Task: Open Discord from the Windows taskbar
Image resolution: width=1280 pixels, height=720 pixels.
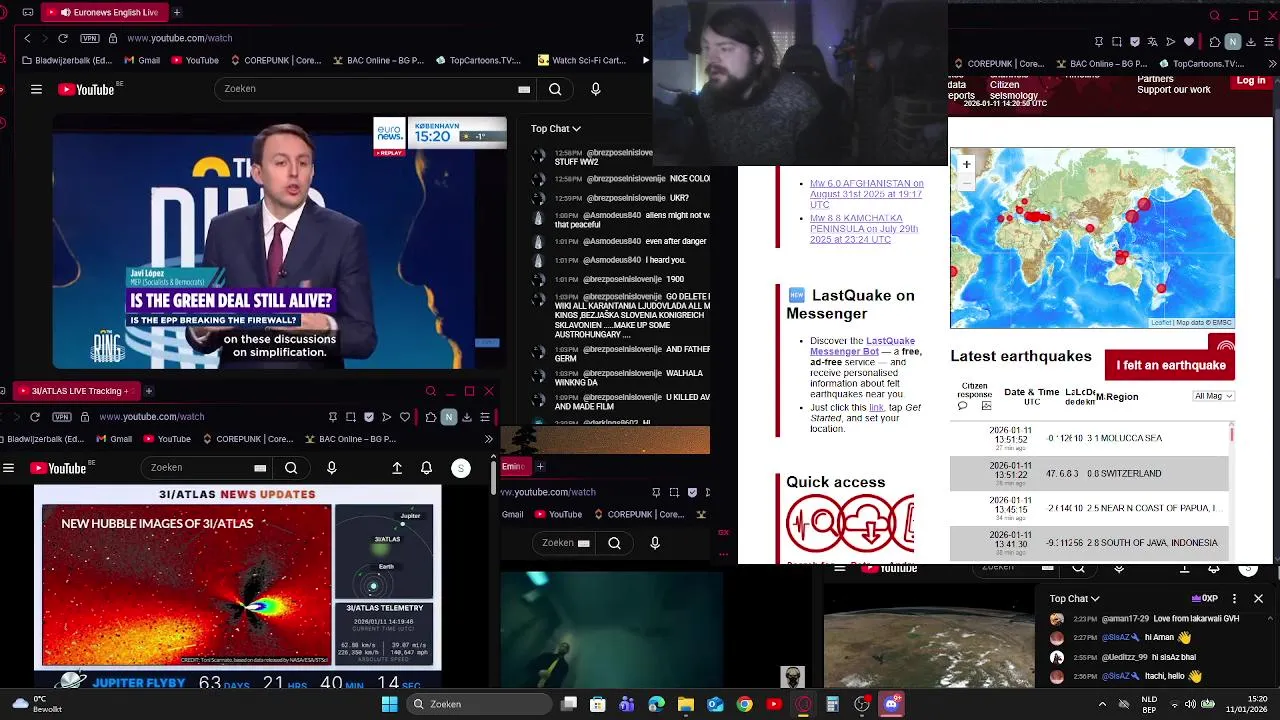Action: (892, 704)
